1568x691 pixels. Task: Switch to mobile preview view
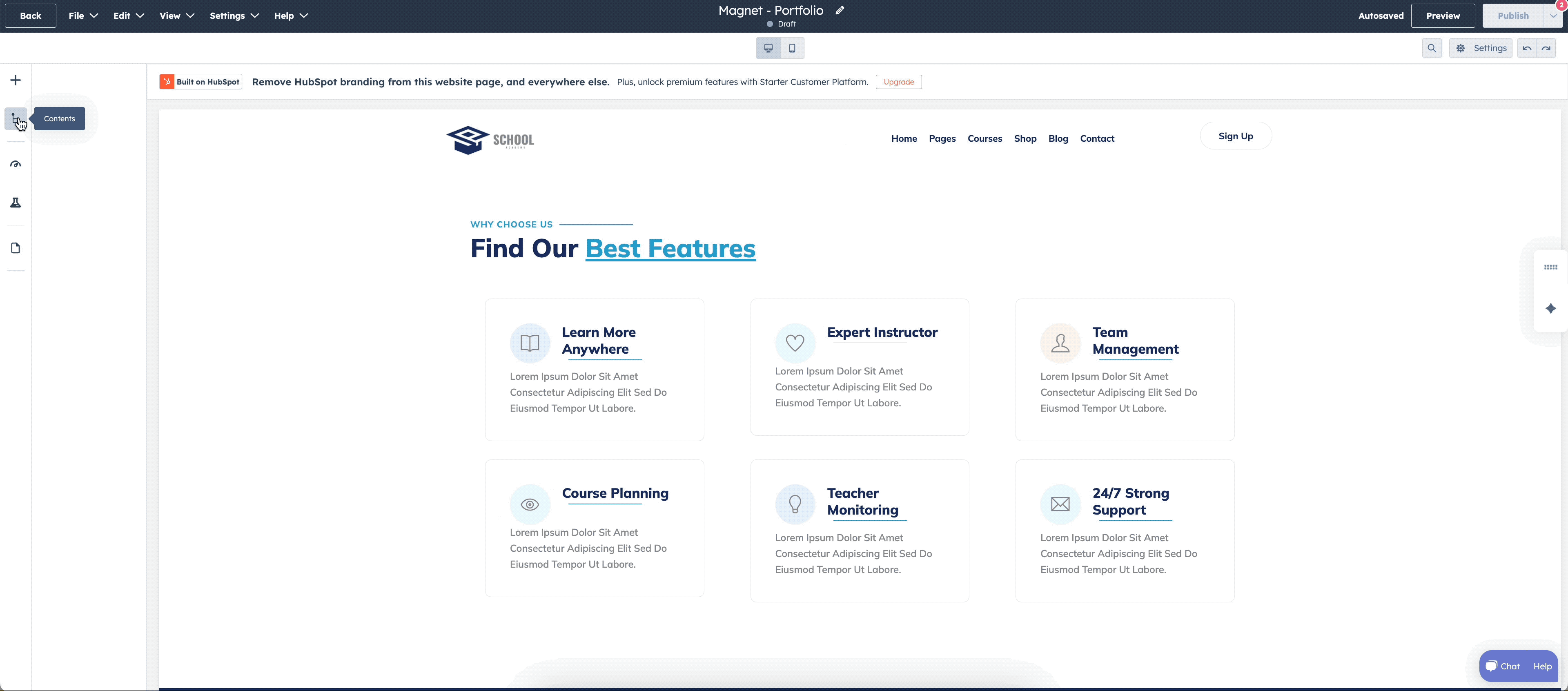792,48
